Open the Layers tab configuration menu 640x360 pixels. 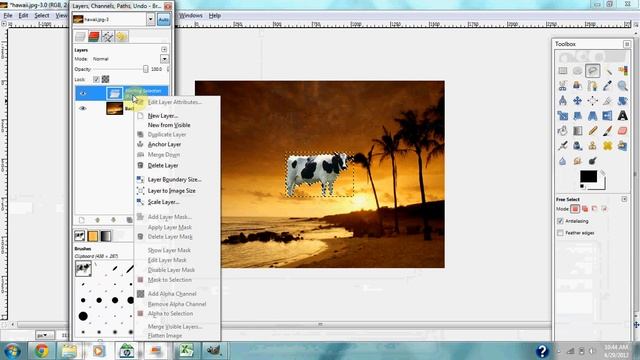[164, 50]
